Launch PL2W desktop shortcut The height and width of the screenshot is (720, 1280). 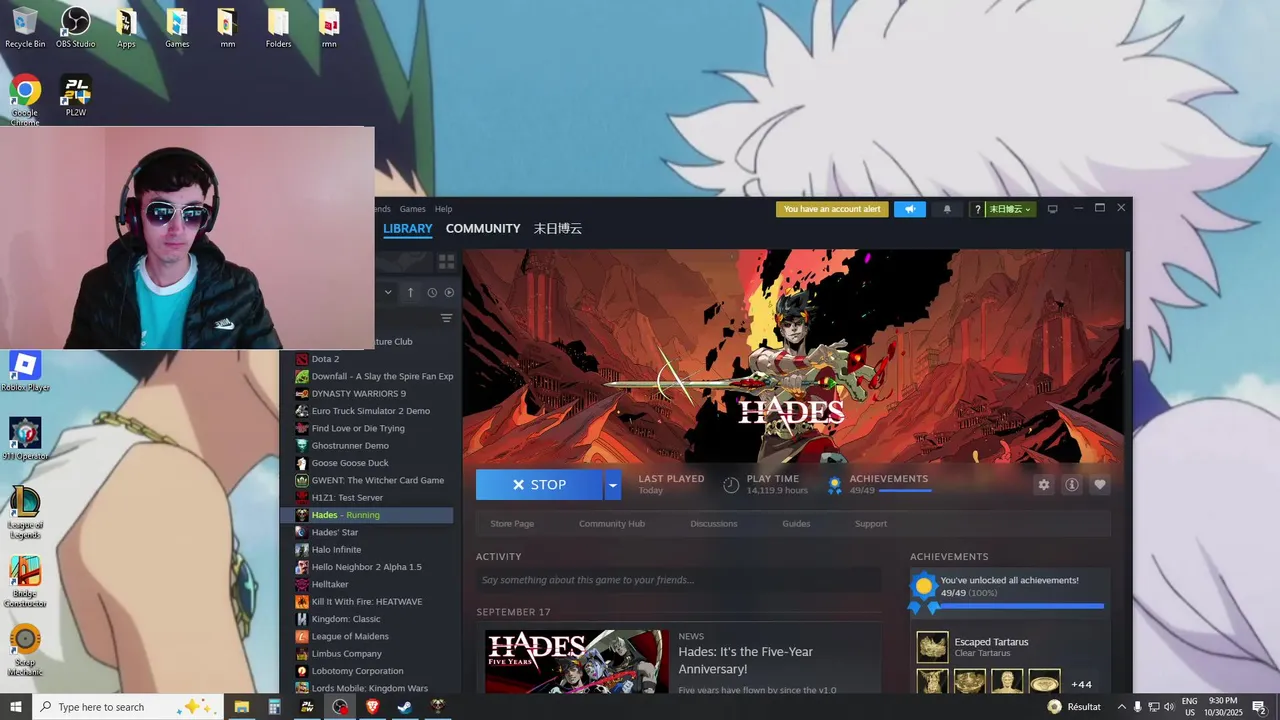[76, 96]
